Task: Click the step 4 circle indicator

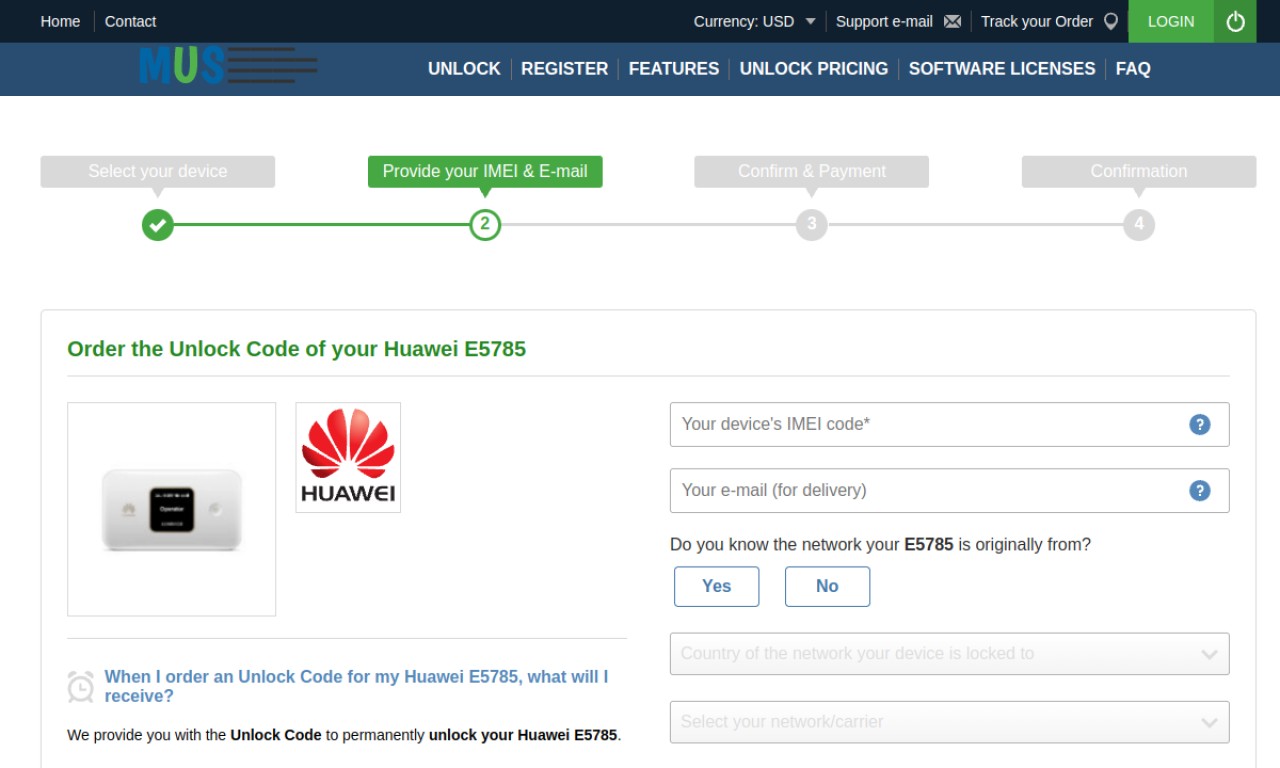Action: click(x=1139, y=225)
